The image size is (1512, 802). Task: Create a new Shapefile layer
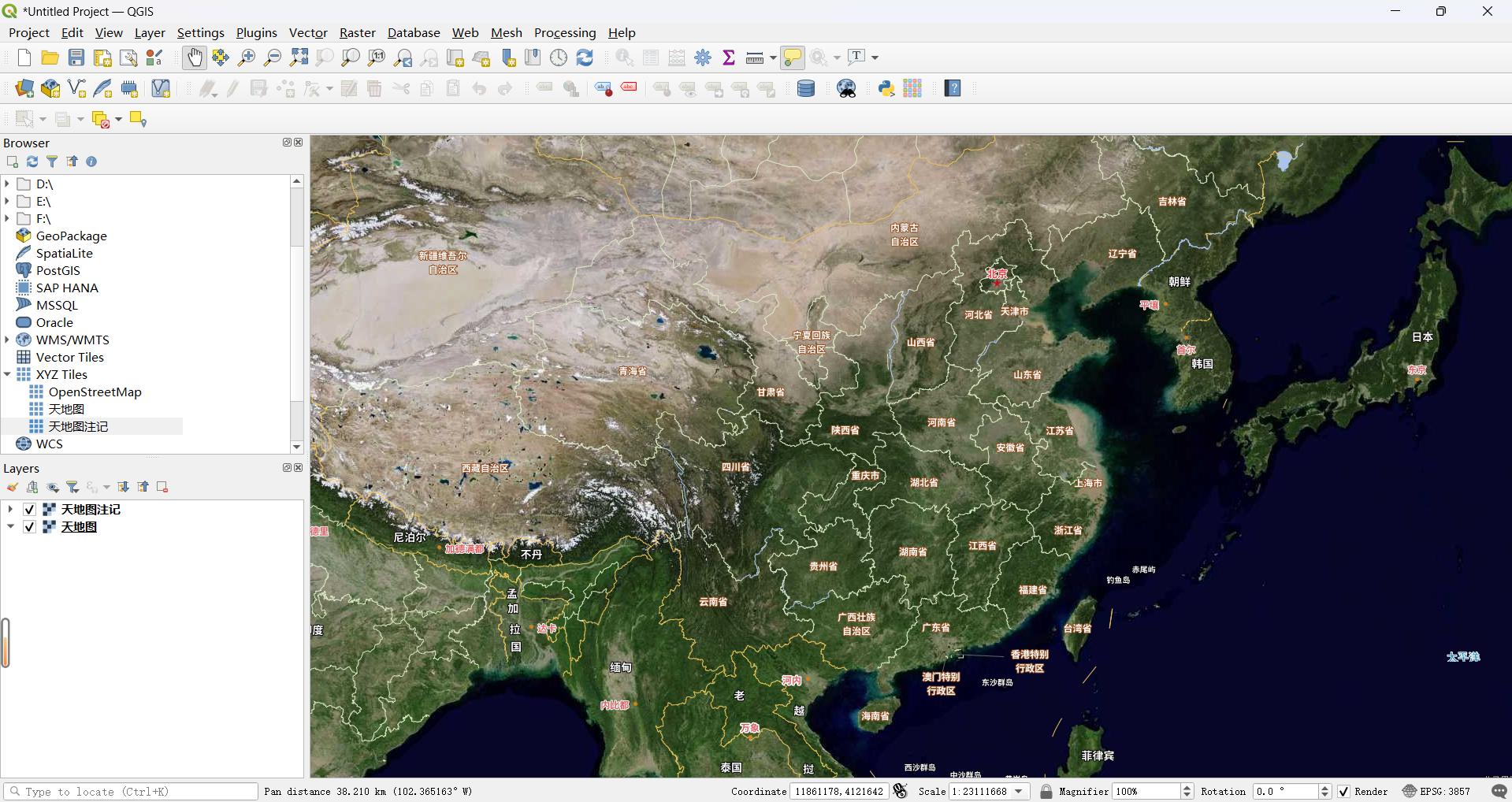[x=76, y=88]
